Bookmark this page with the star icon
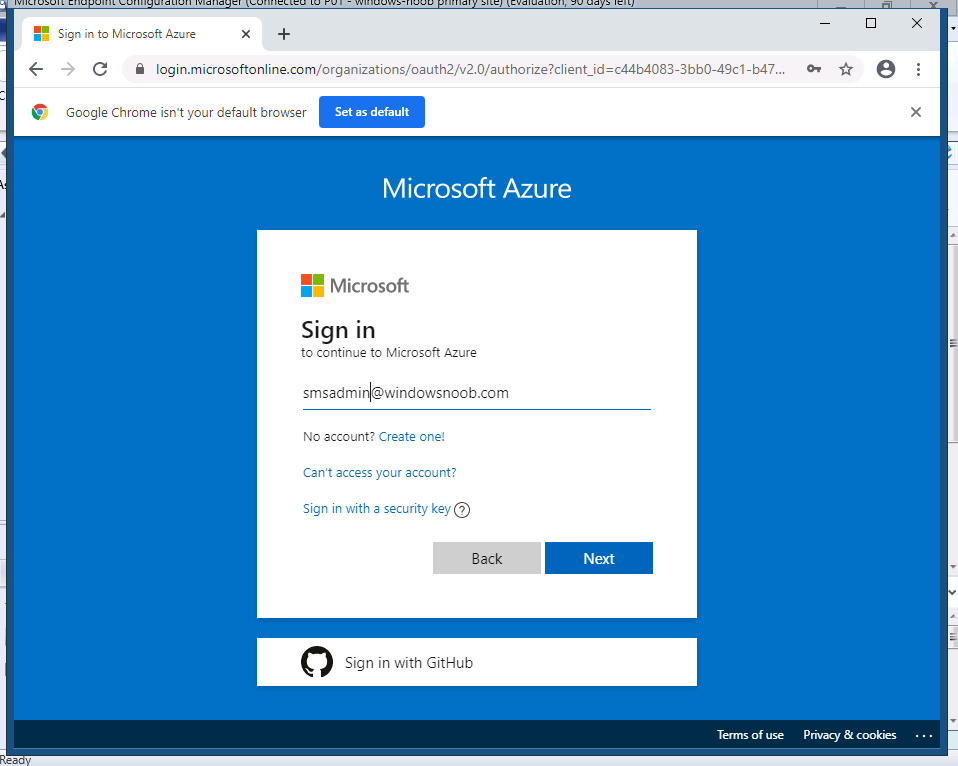The image size is (958, 766). [846, 69]
